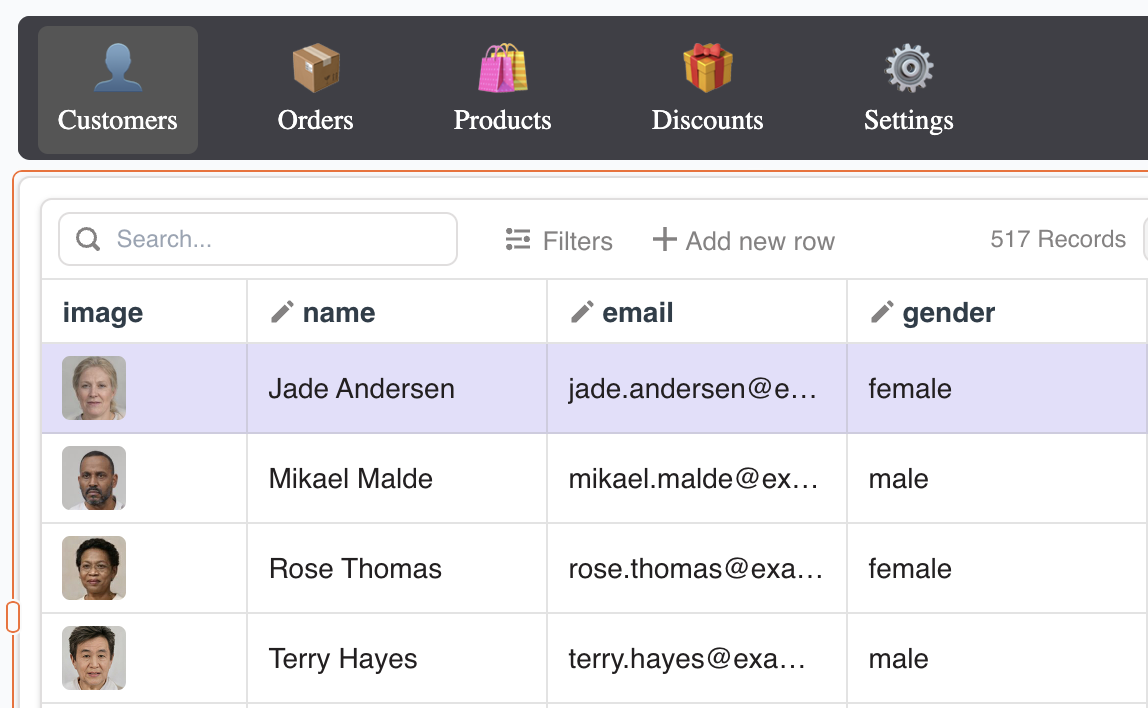This screenshot has height=708, width=1148.
Task: Click the pencil icon beside gender column
Action: coord(882,313)
